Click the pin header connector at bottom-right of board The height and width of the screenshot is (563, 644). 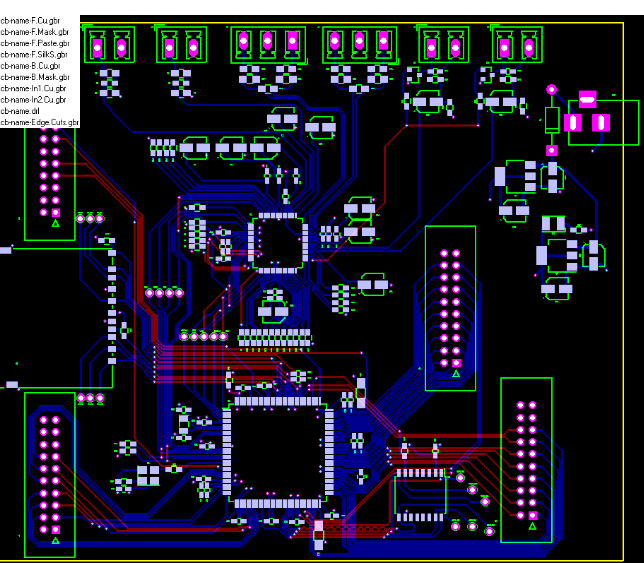pos(526,460)
